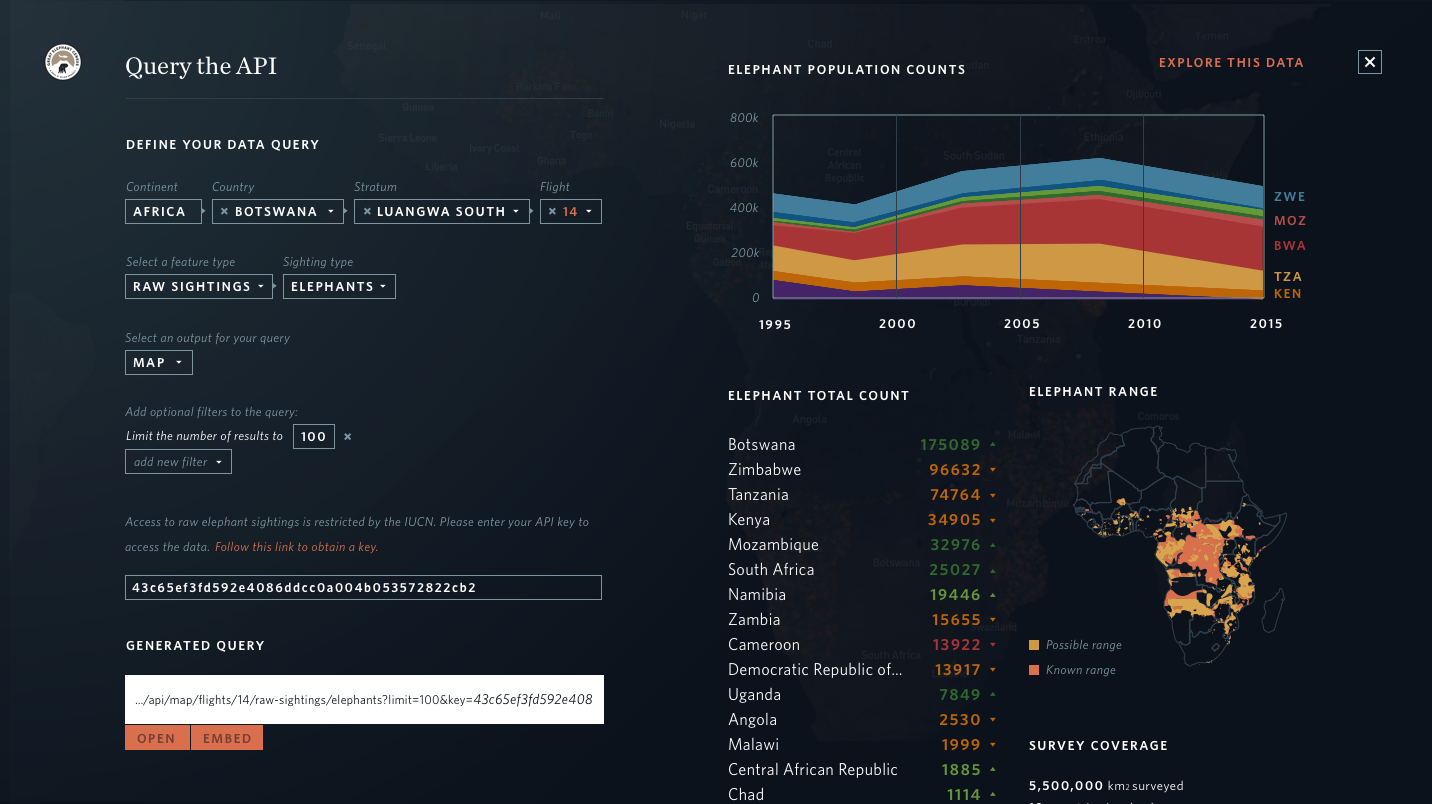Close the Query the API panel
Screen dimensions: 1432x804
click(1369, 62)
